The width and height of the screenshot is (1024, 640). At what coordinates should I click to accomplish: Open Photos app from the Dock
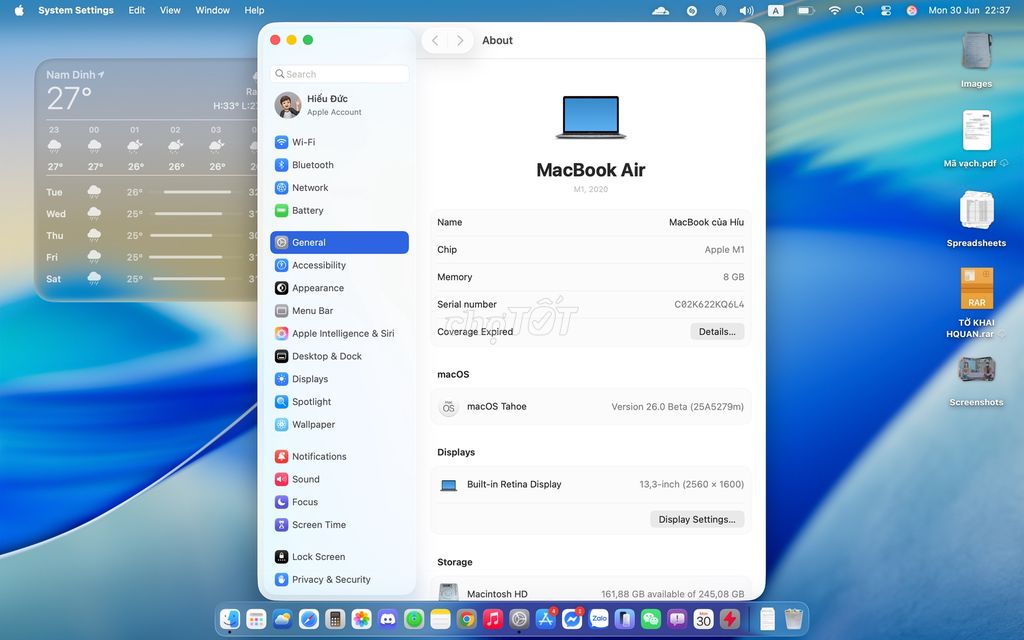(x=361, y=618)
